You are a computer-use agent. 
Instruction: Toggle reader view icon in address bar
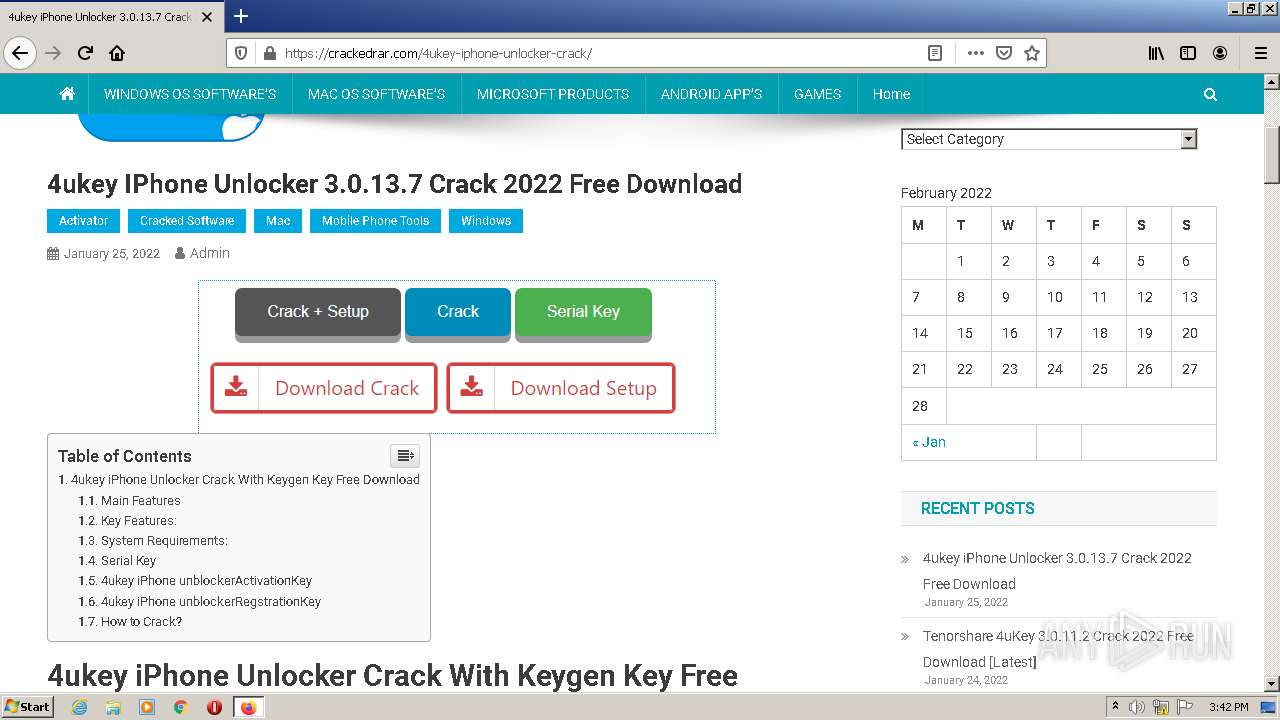[x=935, y=53]
